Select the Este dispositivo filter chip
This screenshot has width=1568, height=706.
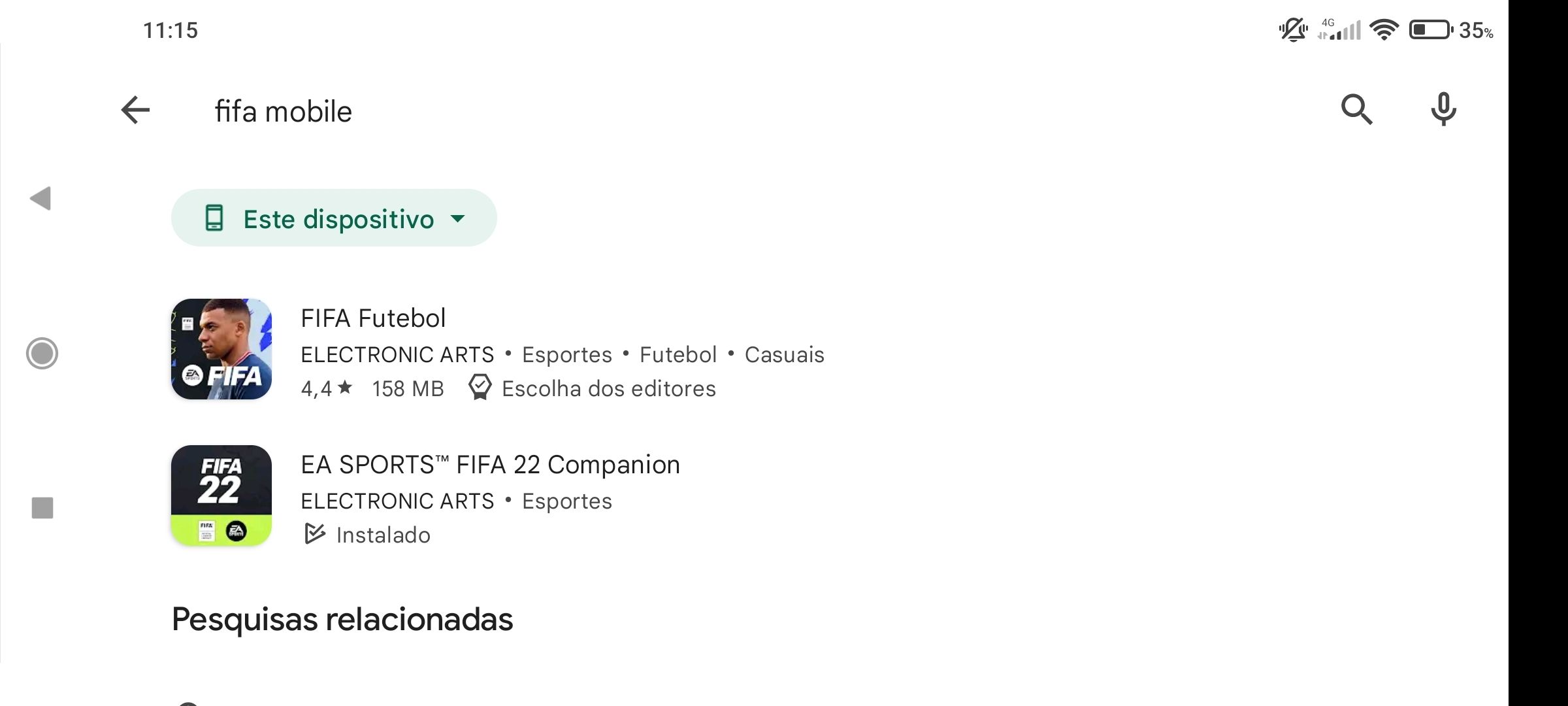tap(333, 218)
